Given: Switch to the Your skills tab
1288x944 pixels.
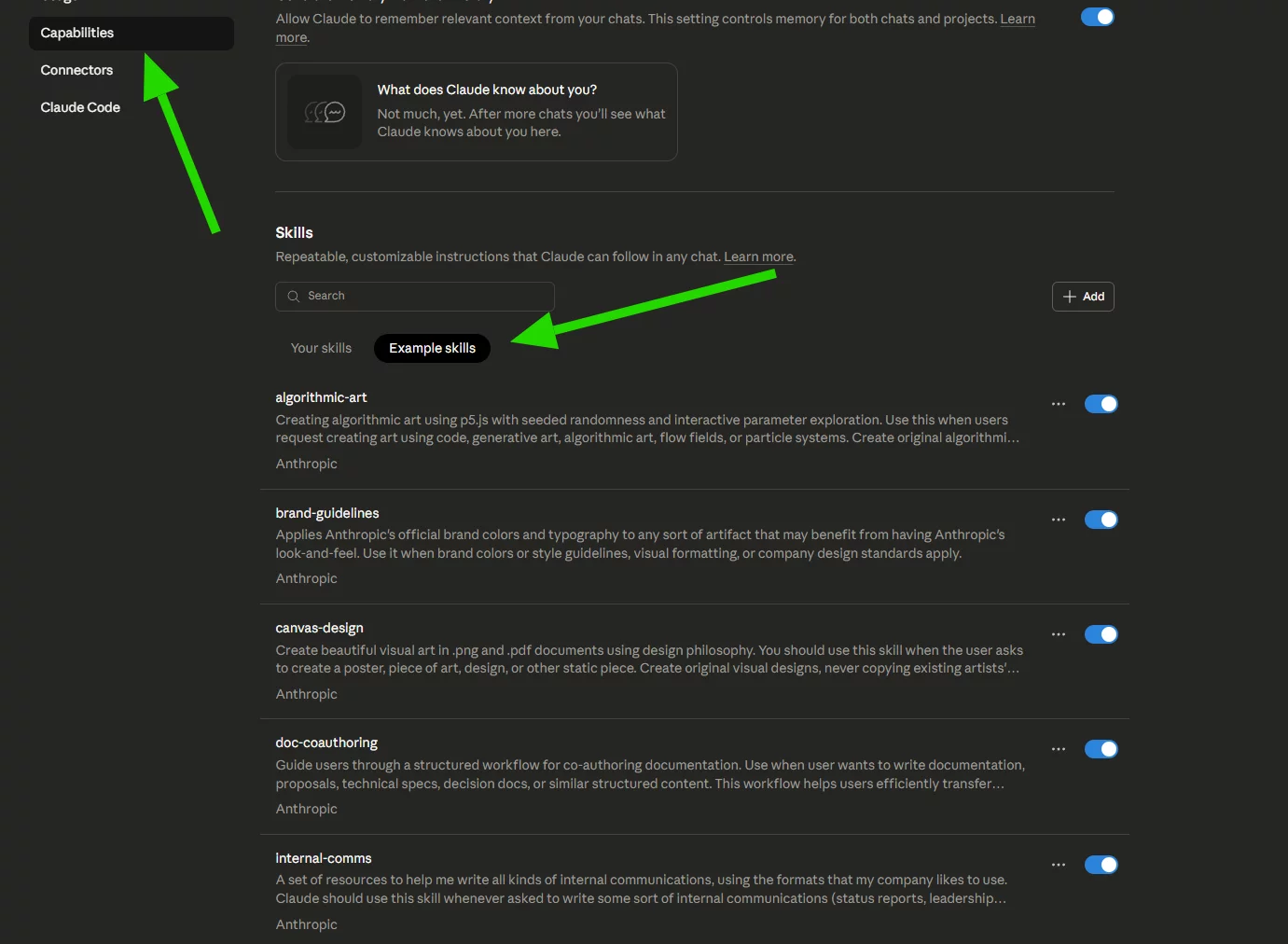Looking at the screenshot, I should [x=321, y=348].
